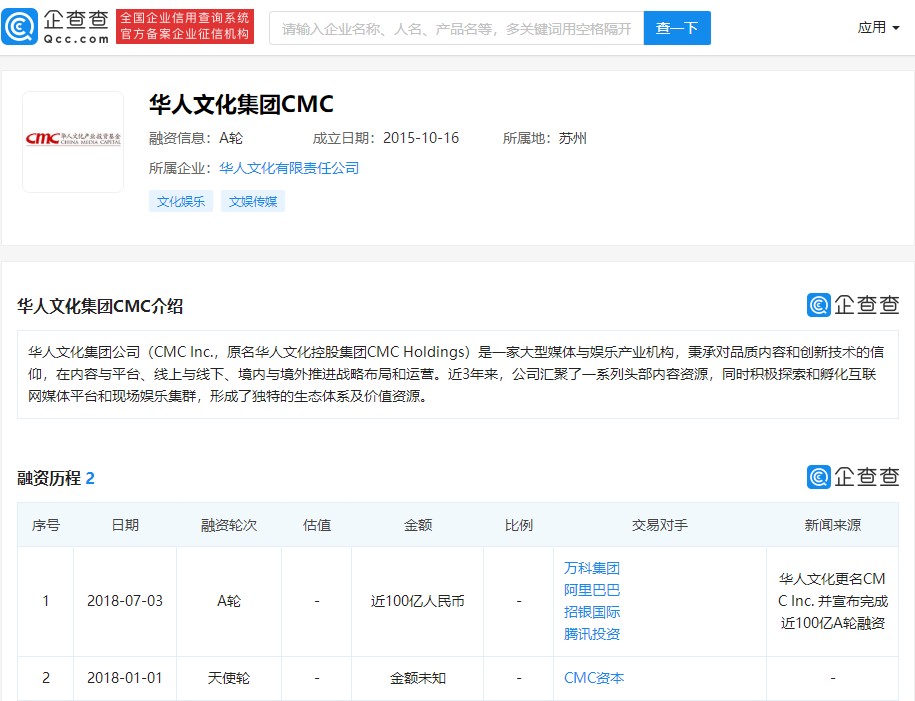The width and height of the screenshot is (915, 701).
Task: Open the 应用 dropdown menu
Action: point(878,27)
